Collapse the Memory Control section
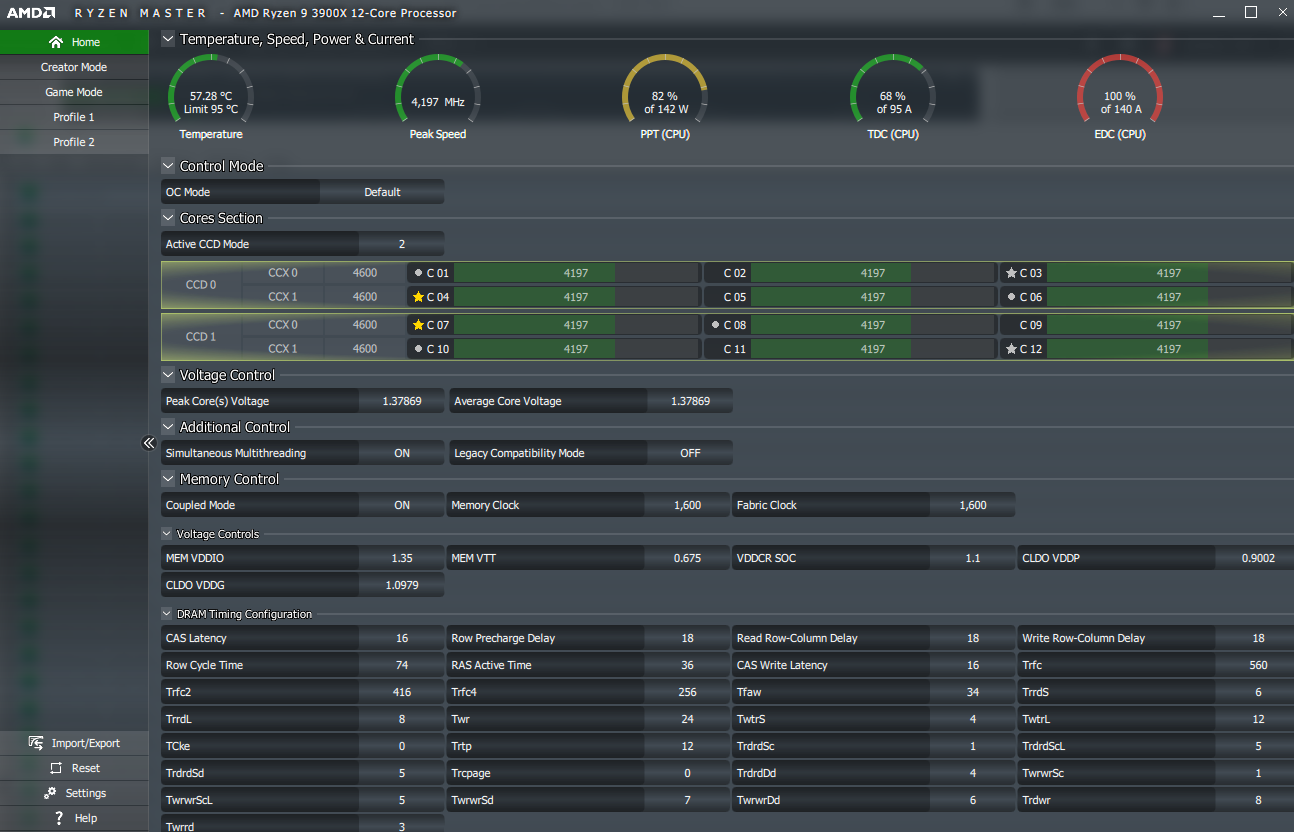The image size is (1294, 832). (168, 479)
